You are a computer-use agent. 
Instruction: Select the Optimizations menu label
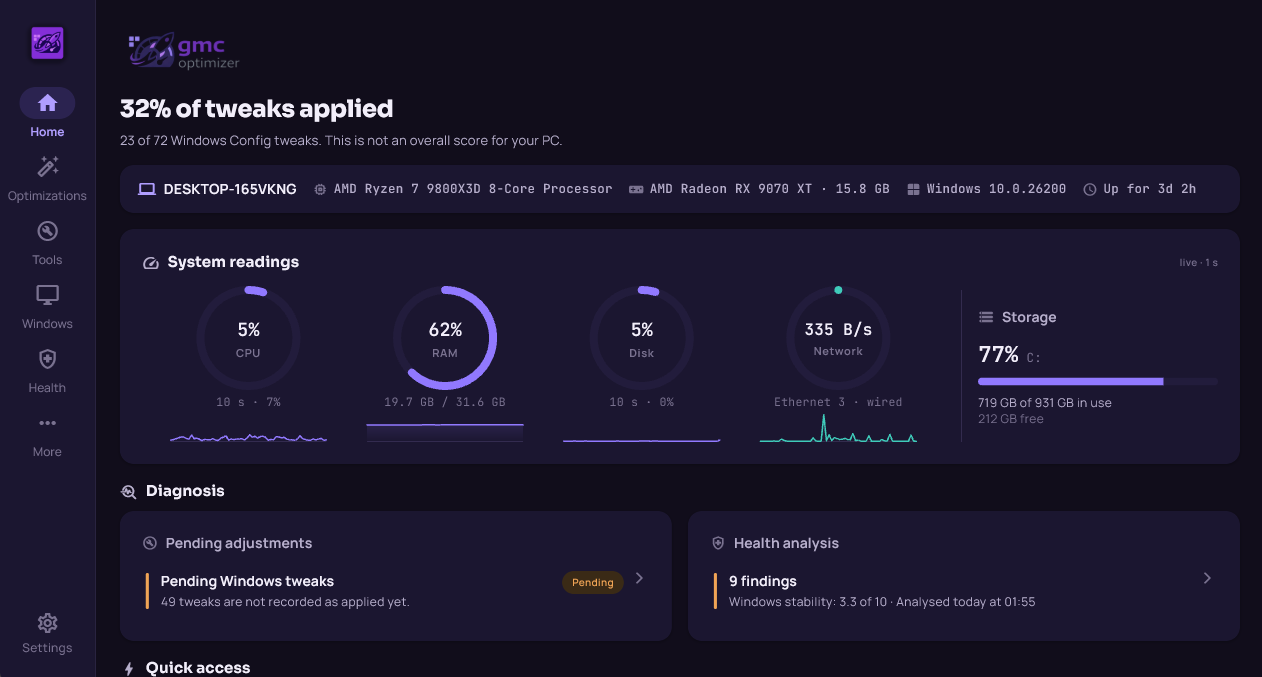coord(47,196)
